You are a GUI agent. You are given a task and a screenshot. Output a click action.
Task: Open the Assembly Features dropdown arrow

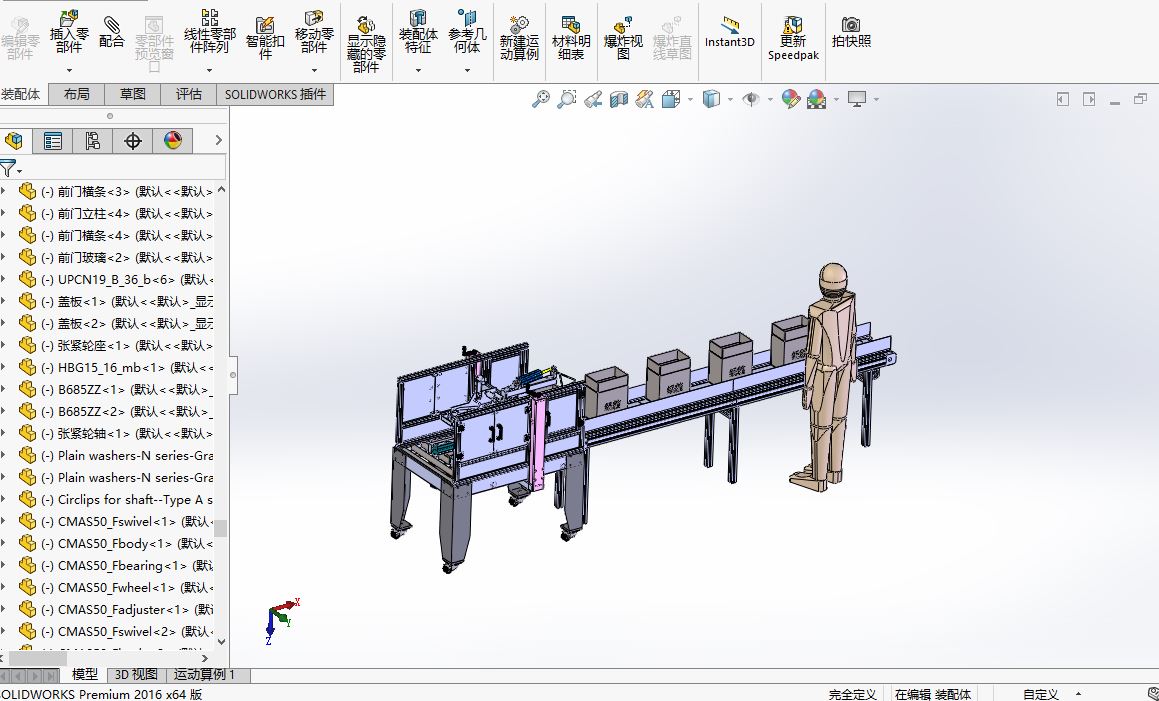pyautogui.click(x=418, y=70)
